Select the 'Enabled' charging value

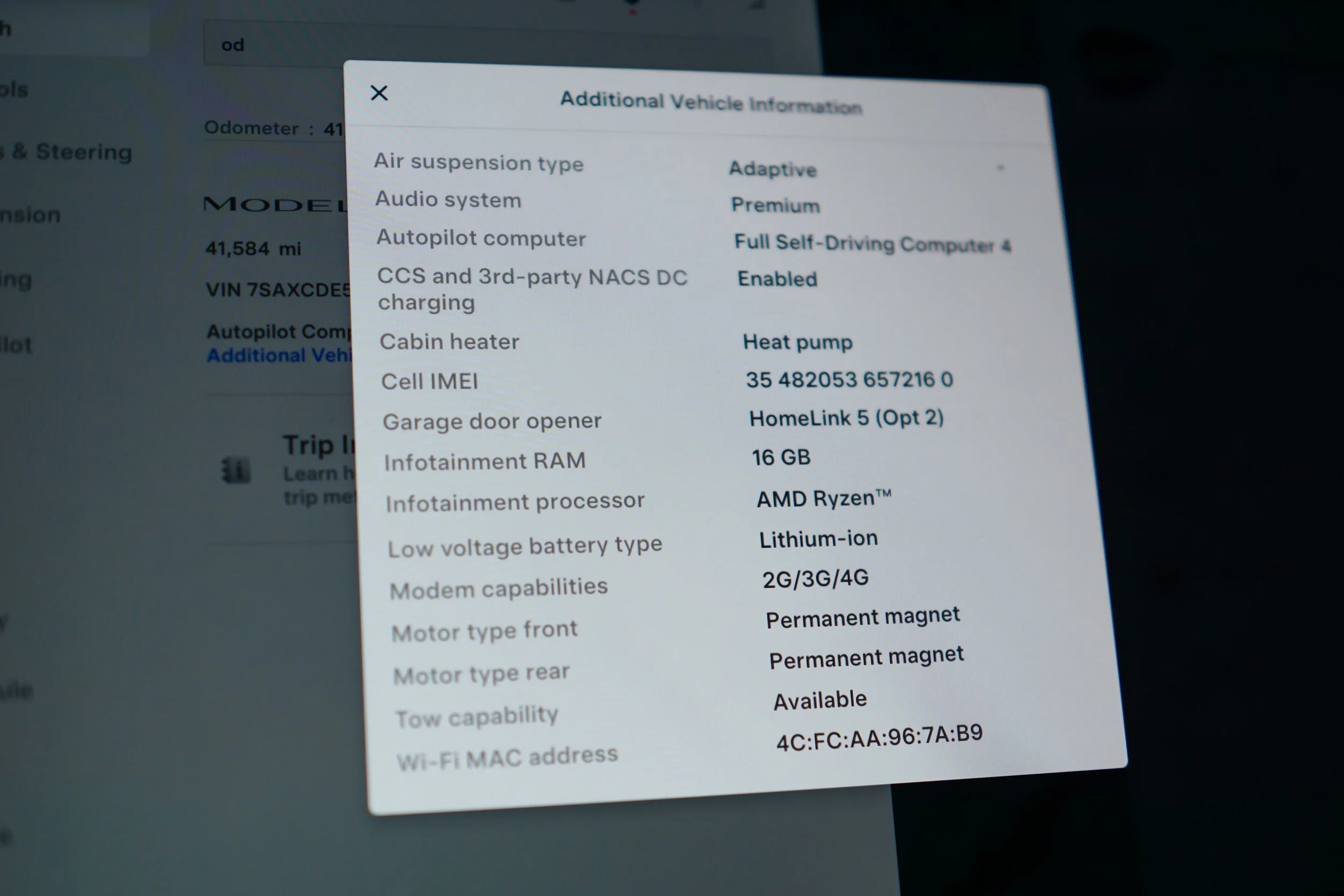[x=777, y=279]
